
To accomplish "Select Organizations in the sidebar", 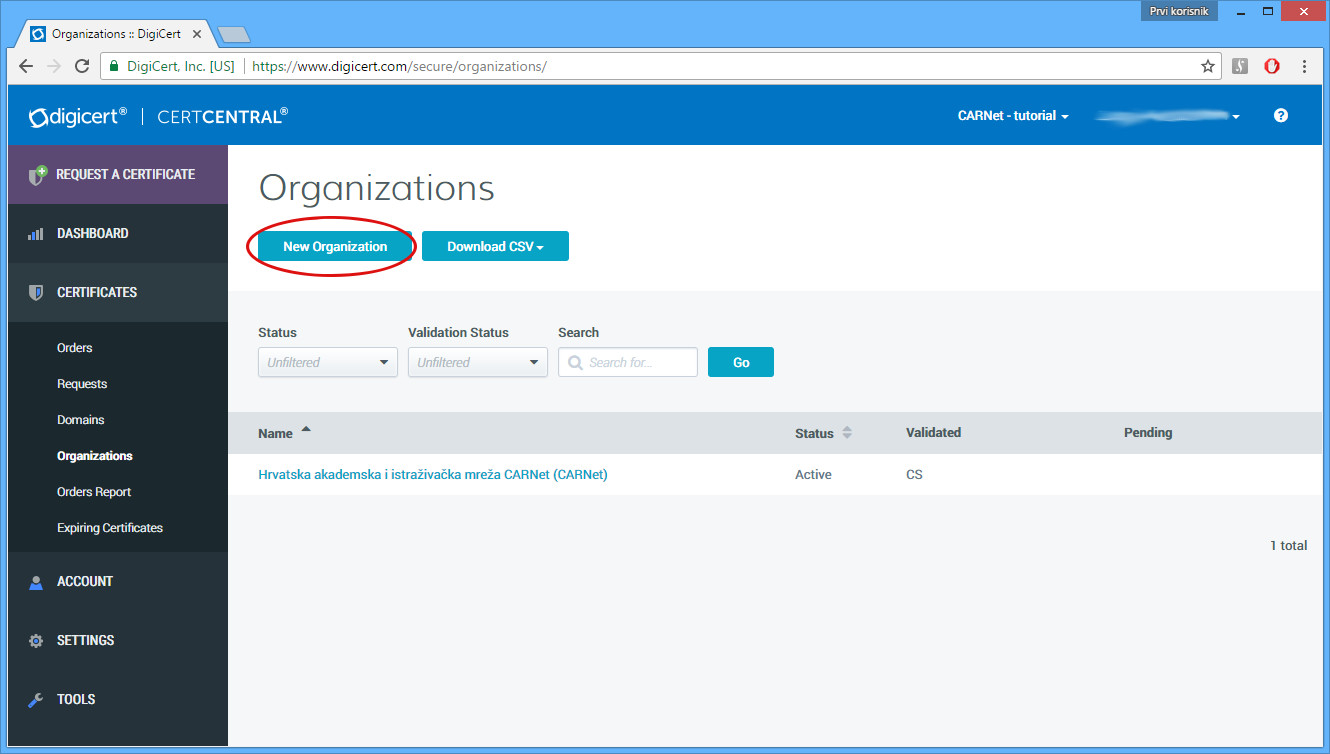I will point(95,456).
